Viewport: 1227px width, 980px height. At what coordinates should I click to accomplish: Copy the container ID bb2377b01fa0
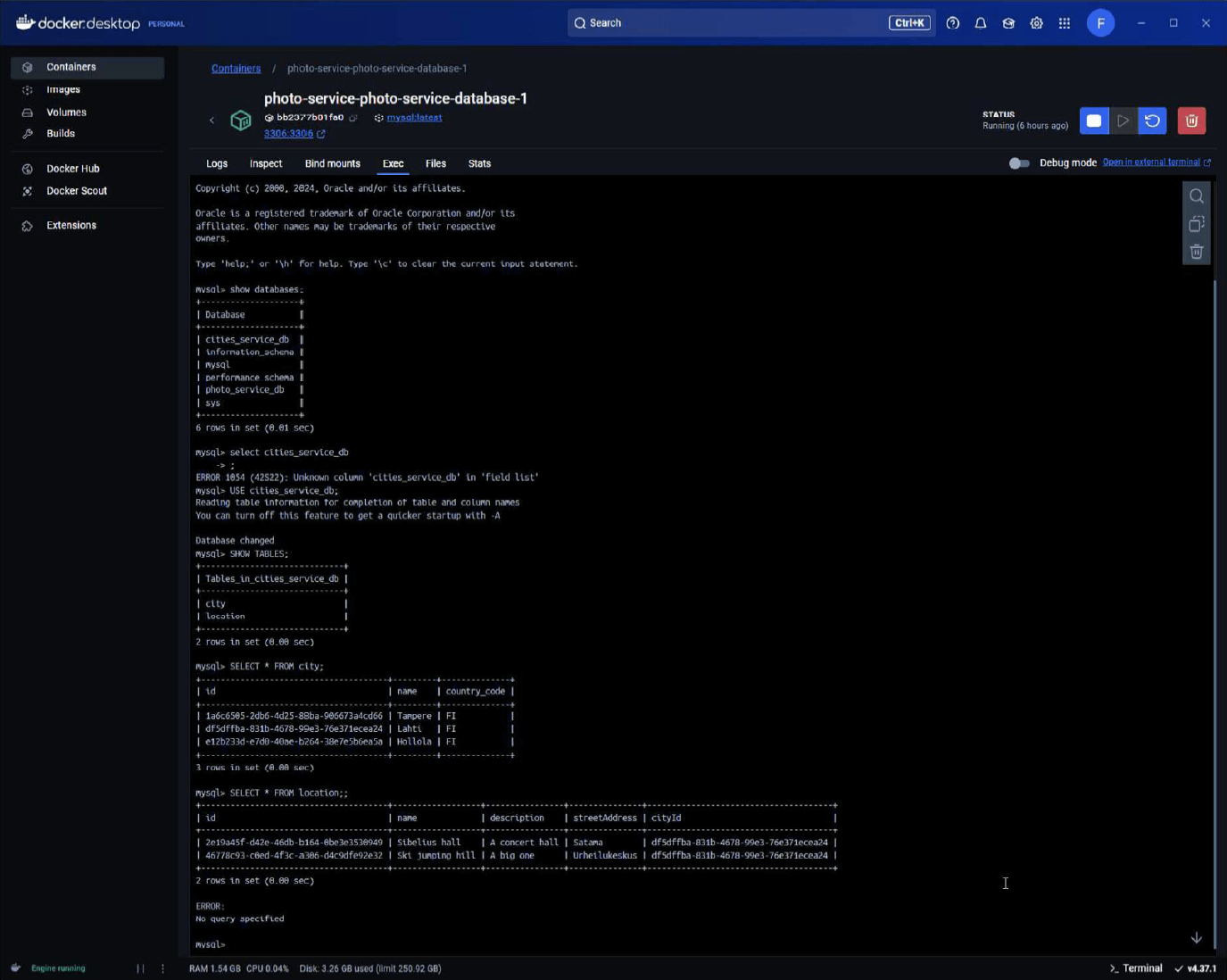pos(353,118)
